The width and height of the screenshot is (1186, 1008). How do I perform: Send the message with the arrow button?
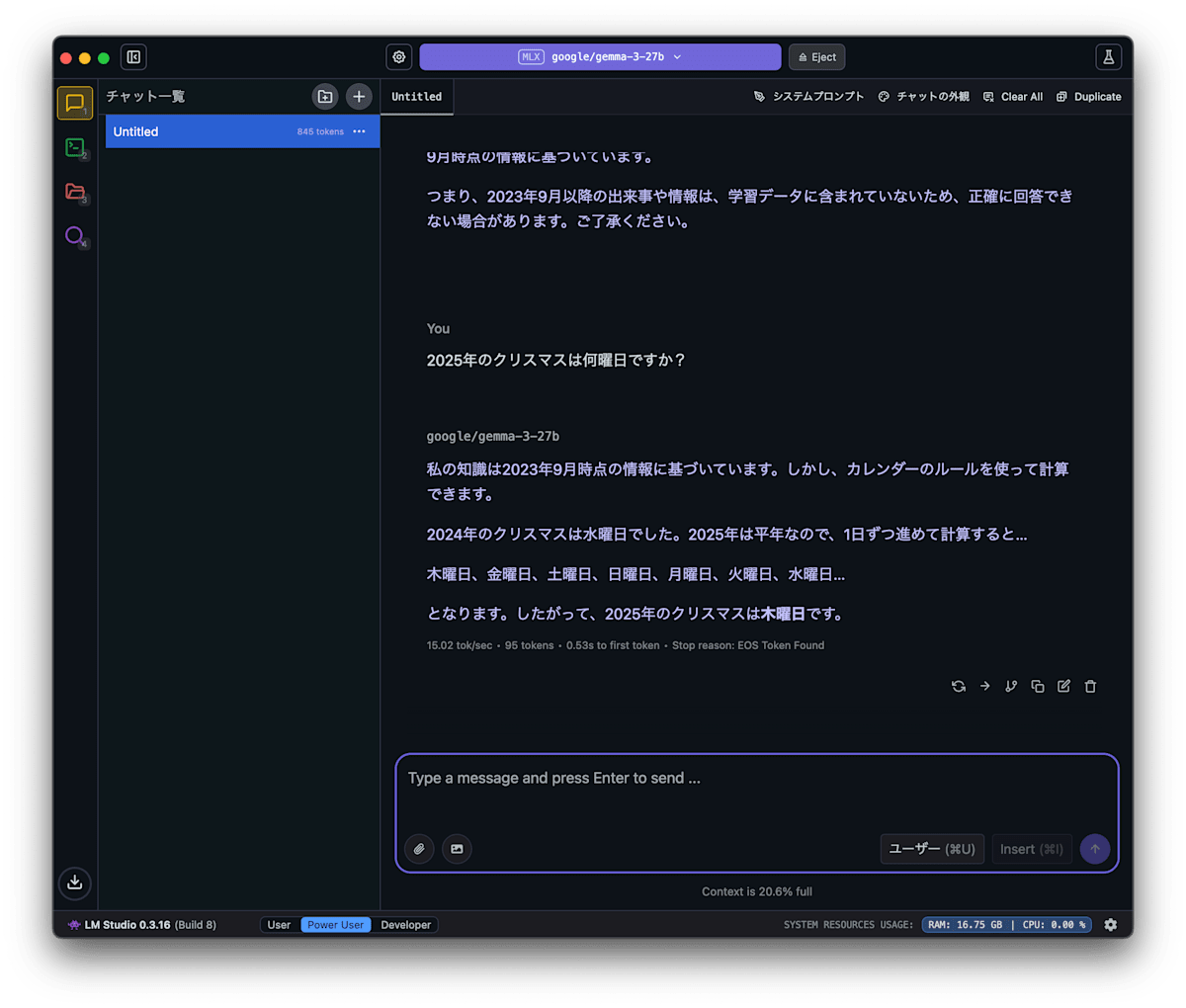(1095, 849)
